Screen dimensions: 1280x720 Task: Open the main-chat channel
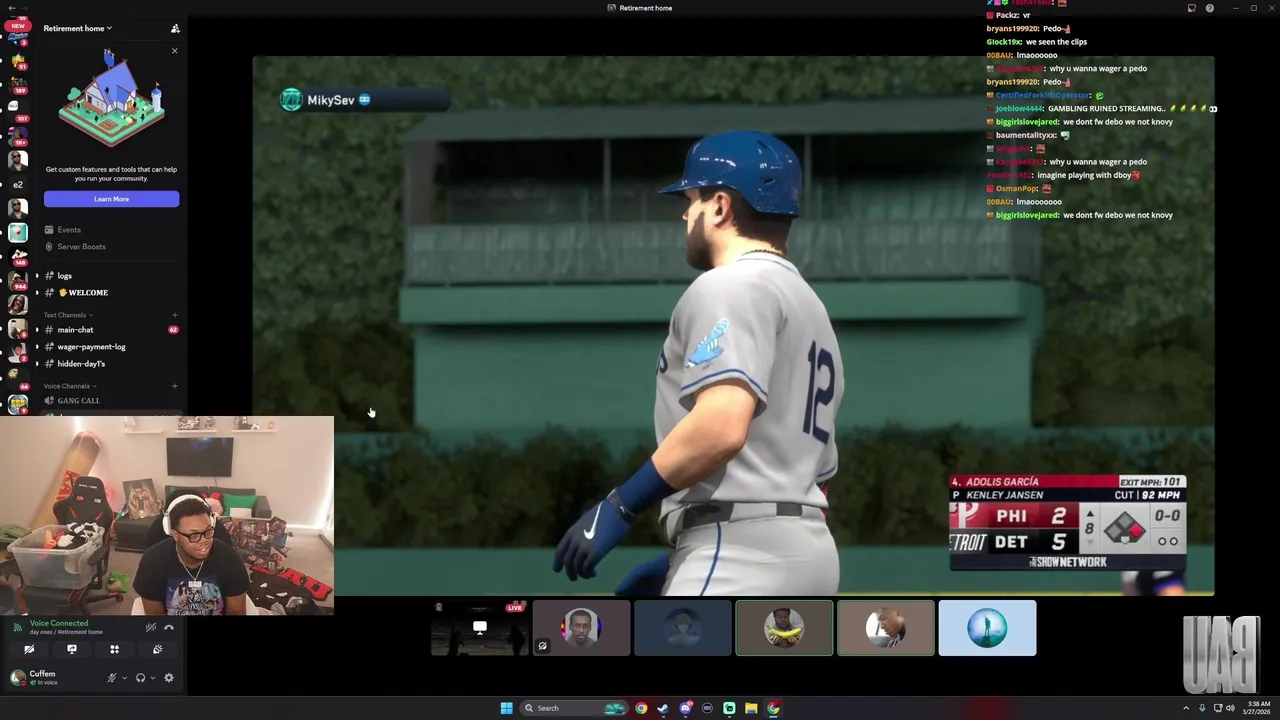tap(75, 330)
